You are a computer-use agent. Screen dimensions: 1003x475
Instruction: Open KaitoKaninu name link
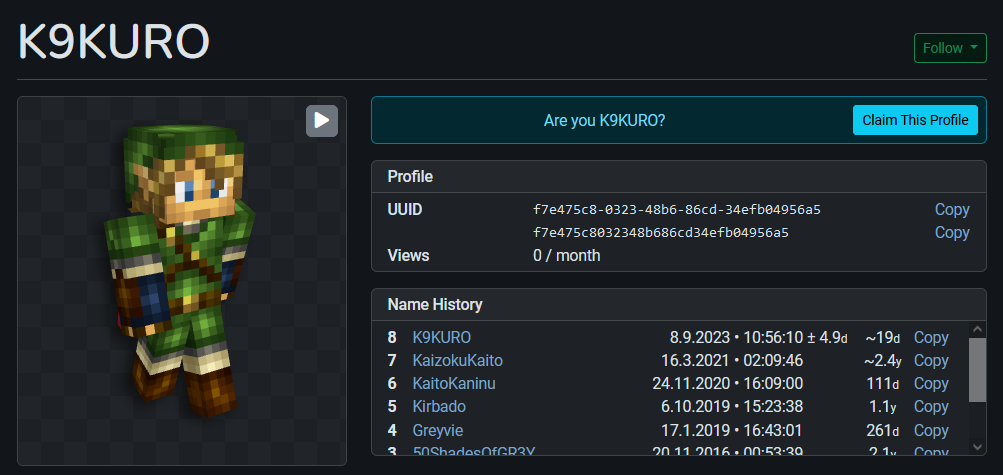pyautogui.click(x=454, y=384)
